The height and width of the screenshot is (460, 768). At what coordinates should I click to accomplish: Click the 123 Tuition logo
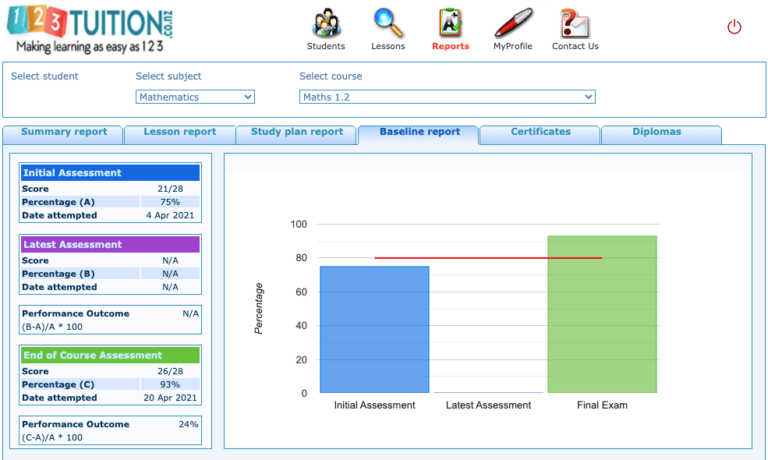(90, 28)
